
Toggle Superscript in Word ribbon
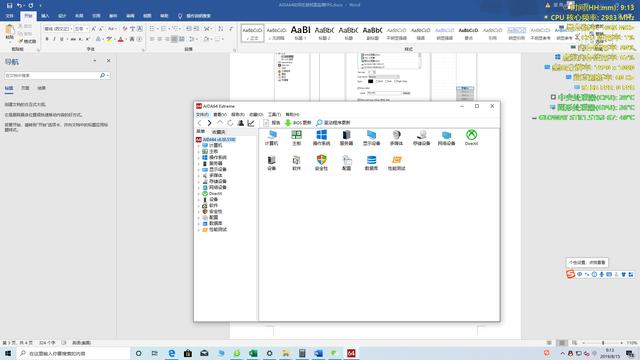pos(87,39)
